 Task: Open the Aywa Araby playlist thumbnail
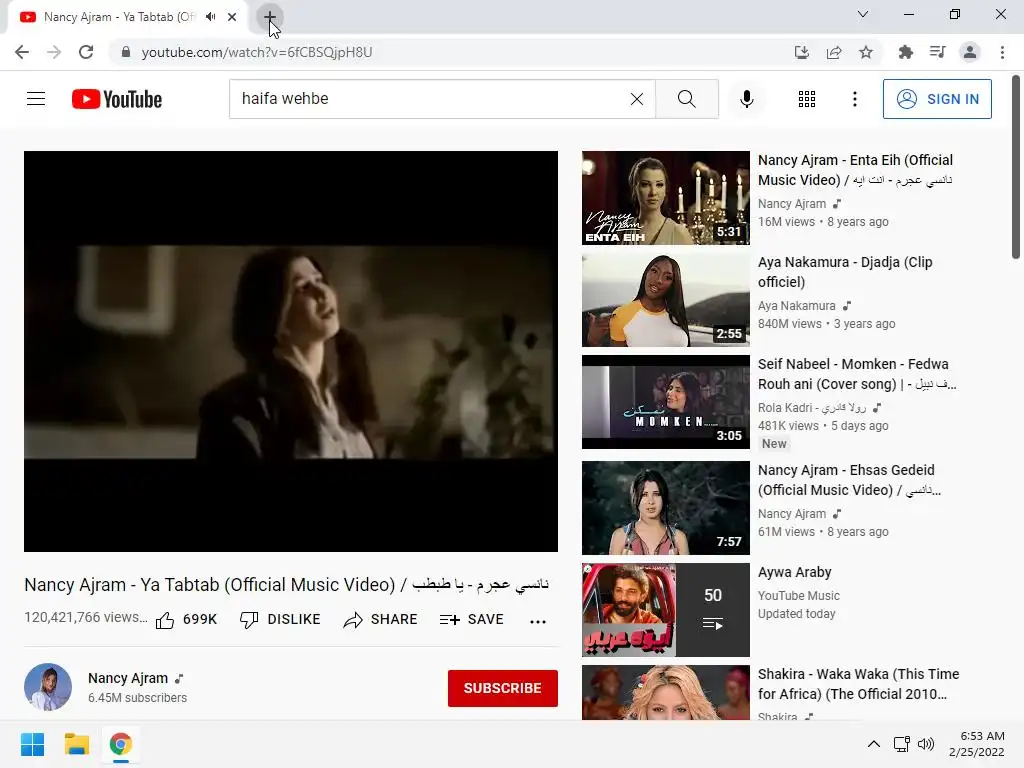(665, 610)
